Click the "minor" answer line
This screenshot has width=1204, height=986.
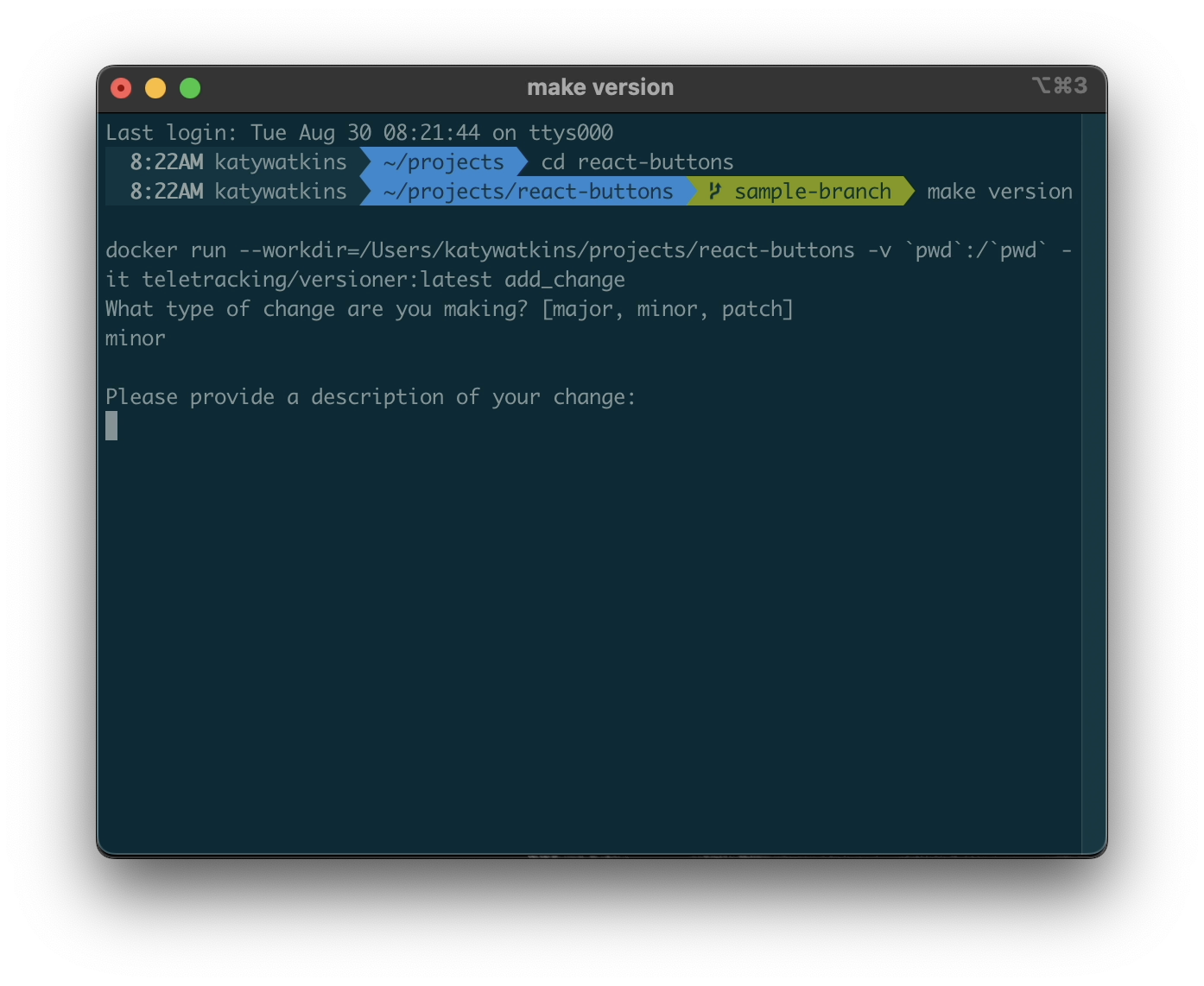136,338
